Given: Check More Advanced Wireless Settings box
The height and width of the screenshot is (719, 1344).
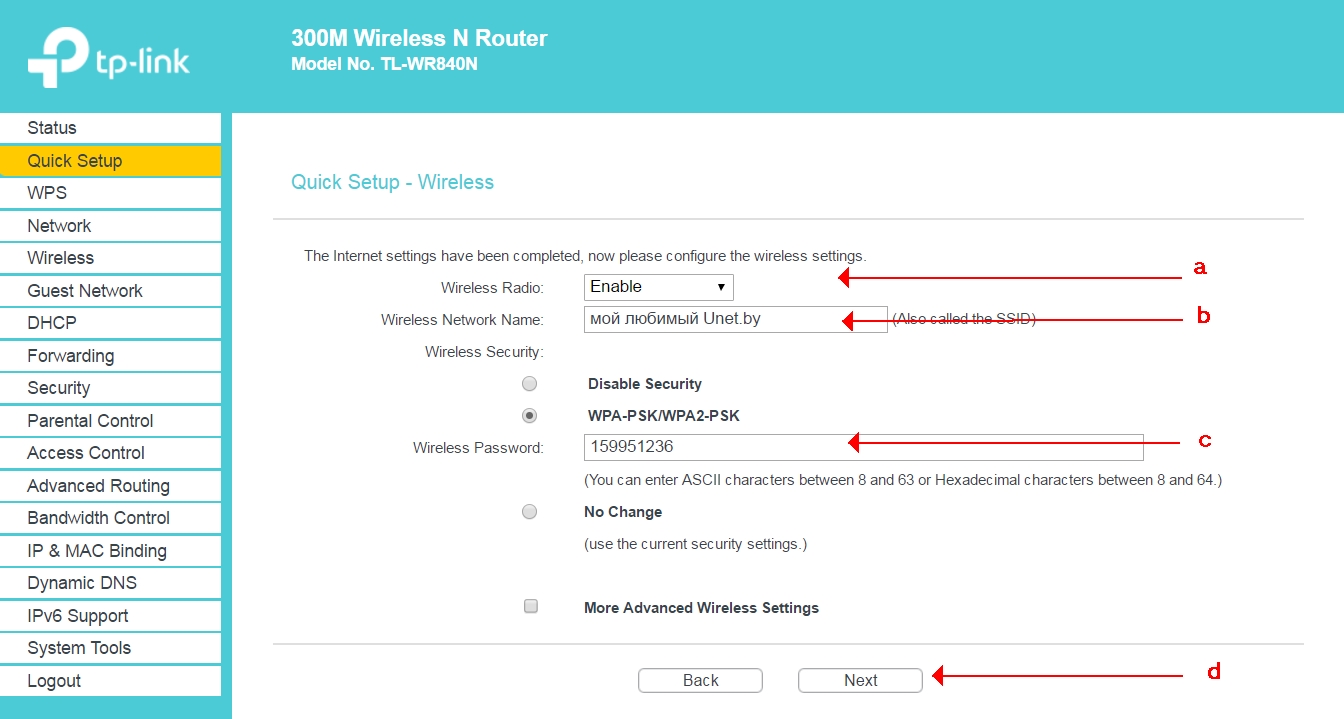Looking at the screenshot, I should tap(531, 607).
